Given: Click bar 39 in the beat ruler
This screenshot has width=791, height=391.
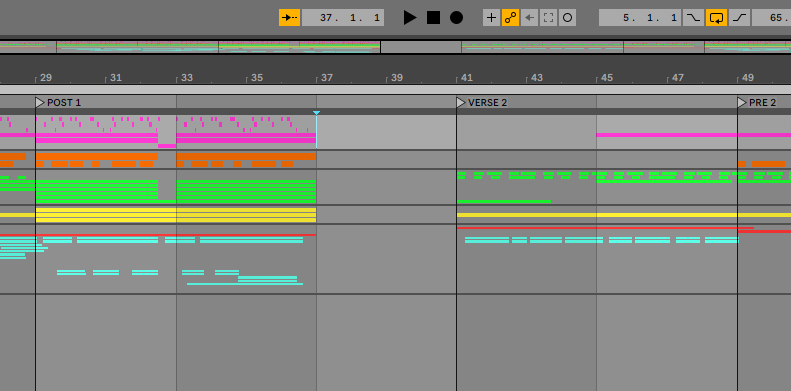Looking at the screenshot, I should click(397, 78).
